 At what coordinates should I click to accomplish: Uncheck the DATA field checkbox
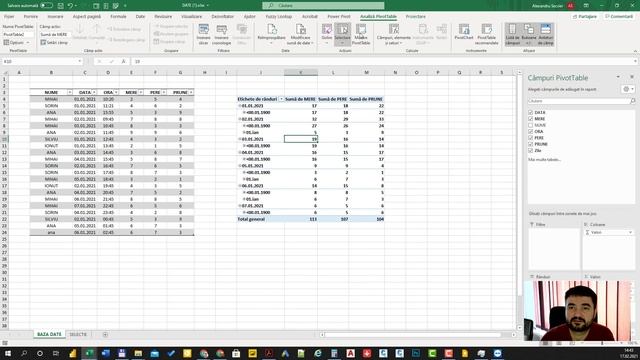(531, 112)
